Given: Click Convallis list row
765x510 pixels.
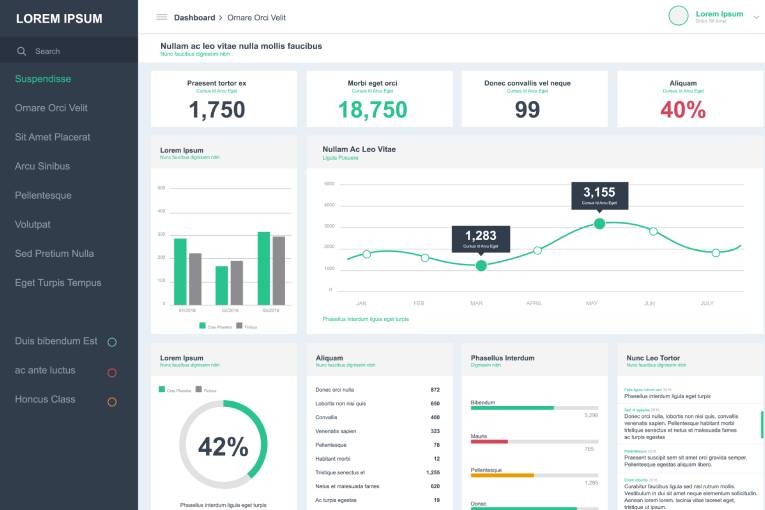Looking at the screenshot, I should 377,417.
